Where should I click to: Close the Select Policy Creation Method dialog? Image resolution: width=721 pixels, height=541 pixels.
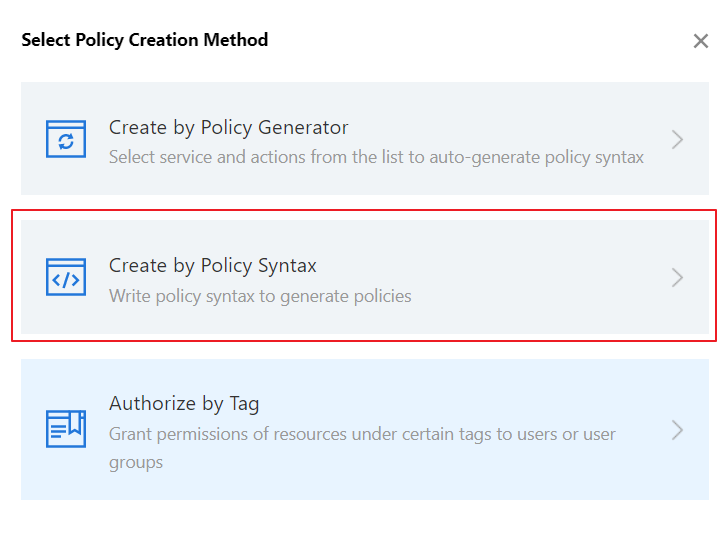tap(701, 41)
